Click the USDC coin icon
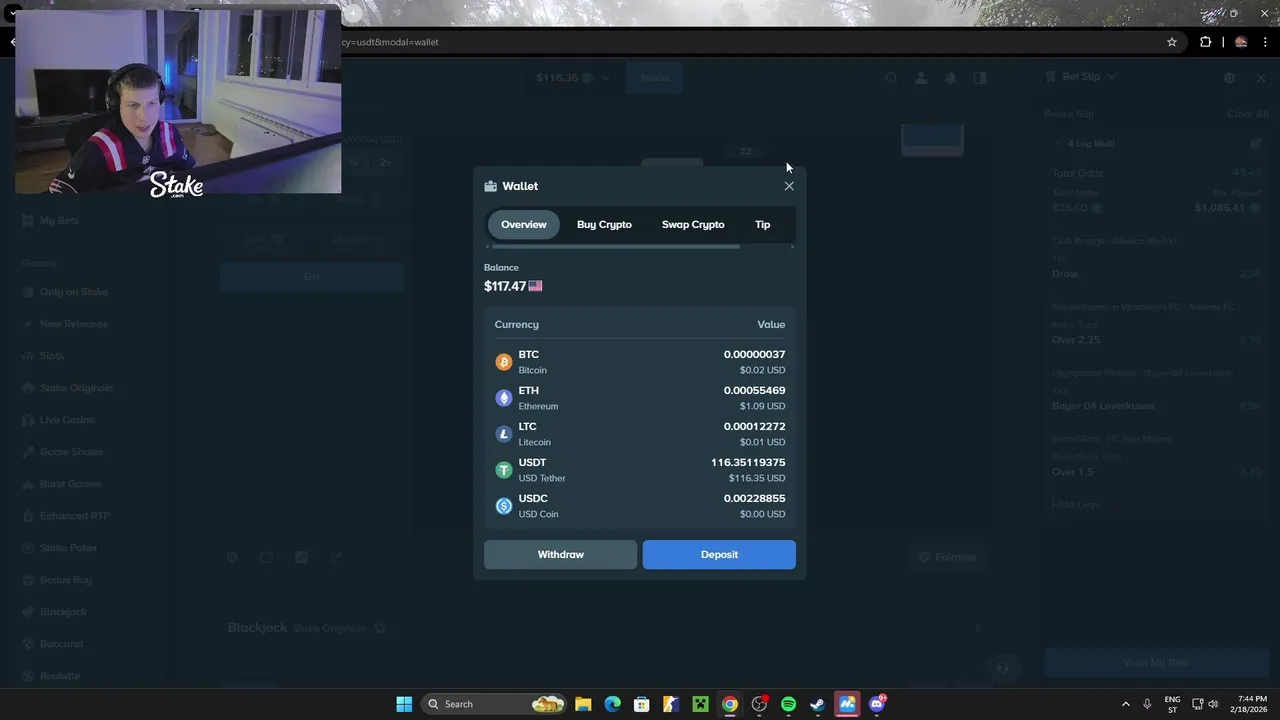Image resolution: width=1280 pixels, height=720 pixels. tap(504, 506)
